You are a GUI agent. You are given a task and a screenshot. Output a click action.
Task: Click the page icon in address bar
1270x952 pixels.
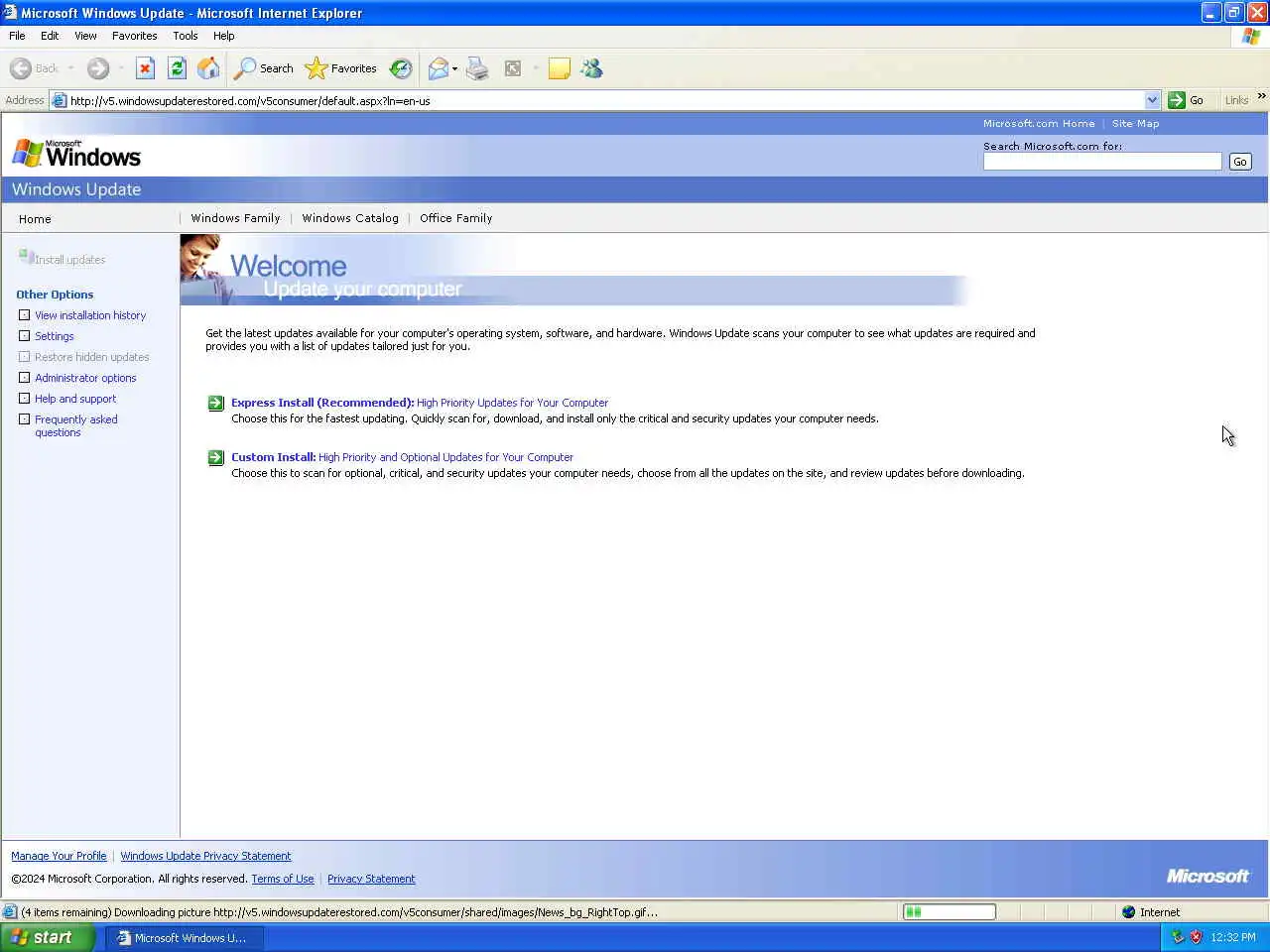pos(60,100)
